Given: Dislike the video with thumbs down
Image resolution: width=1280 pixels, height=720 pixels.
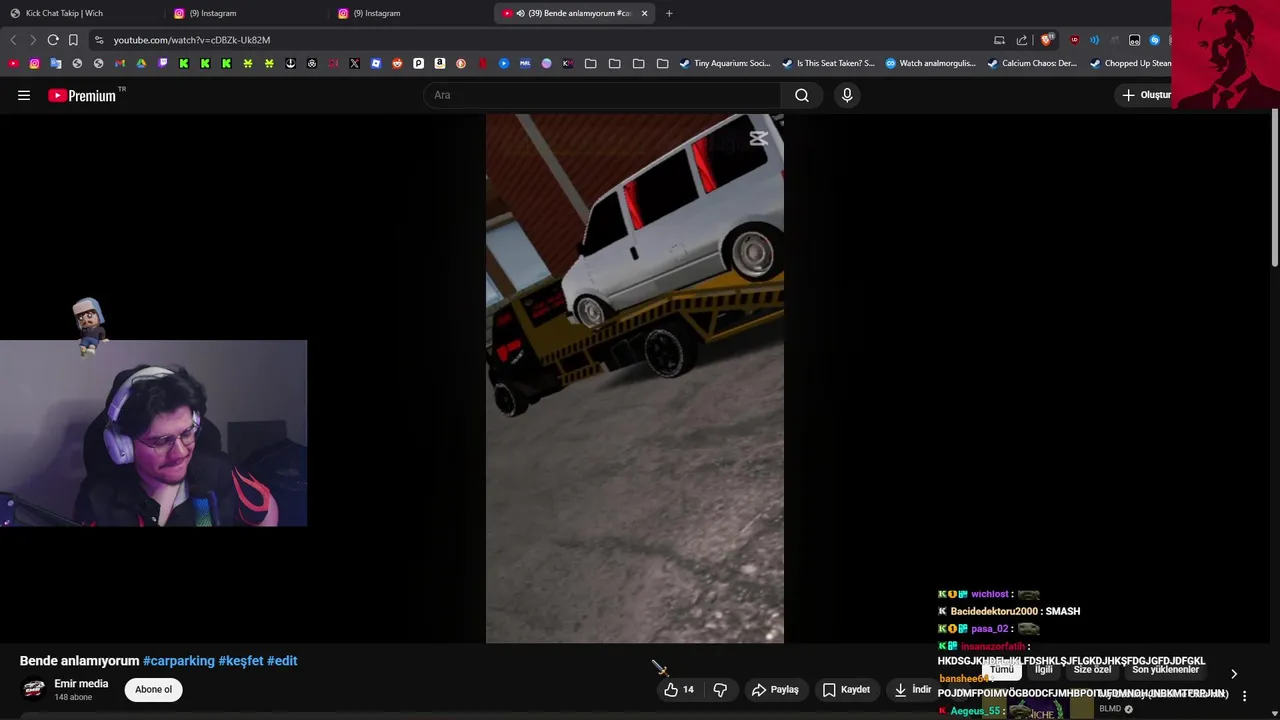Looking at the screenshot, I should [720, 689].
